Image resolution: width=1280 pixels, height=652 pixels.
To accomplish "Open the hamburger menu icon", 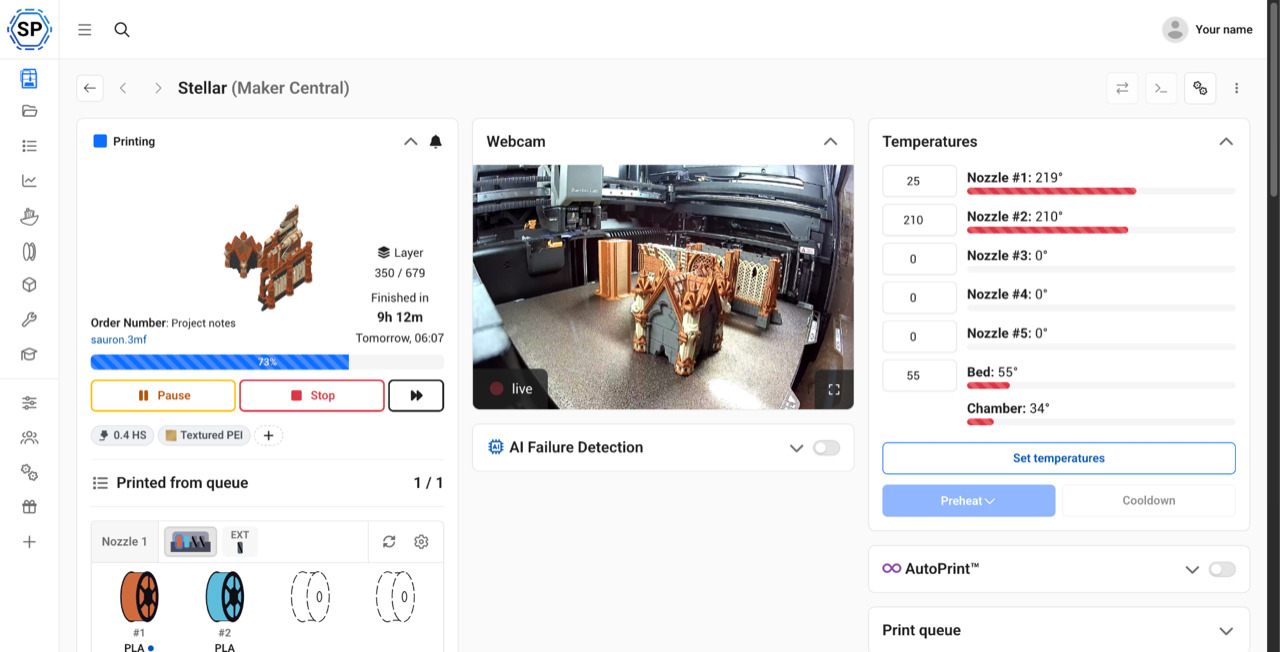I will click(85, 30).
